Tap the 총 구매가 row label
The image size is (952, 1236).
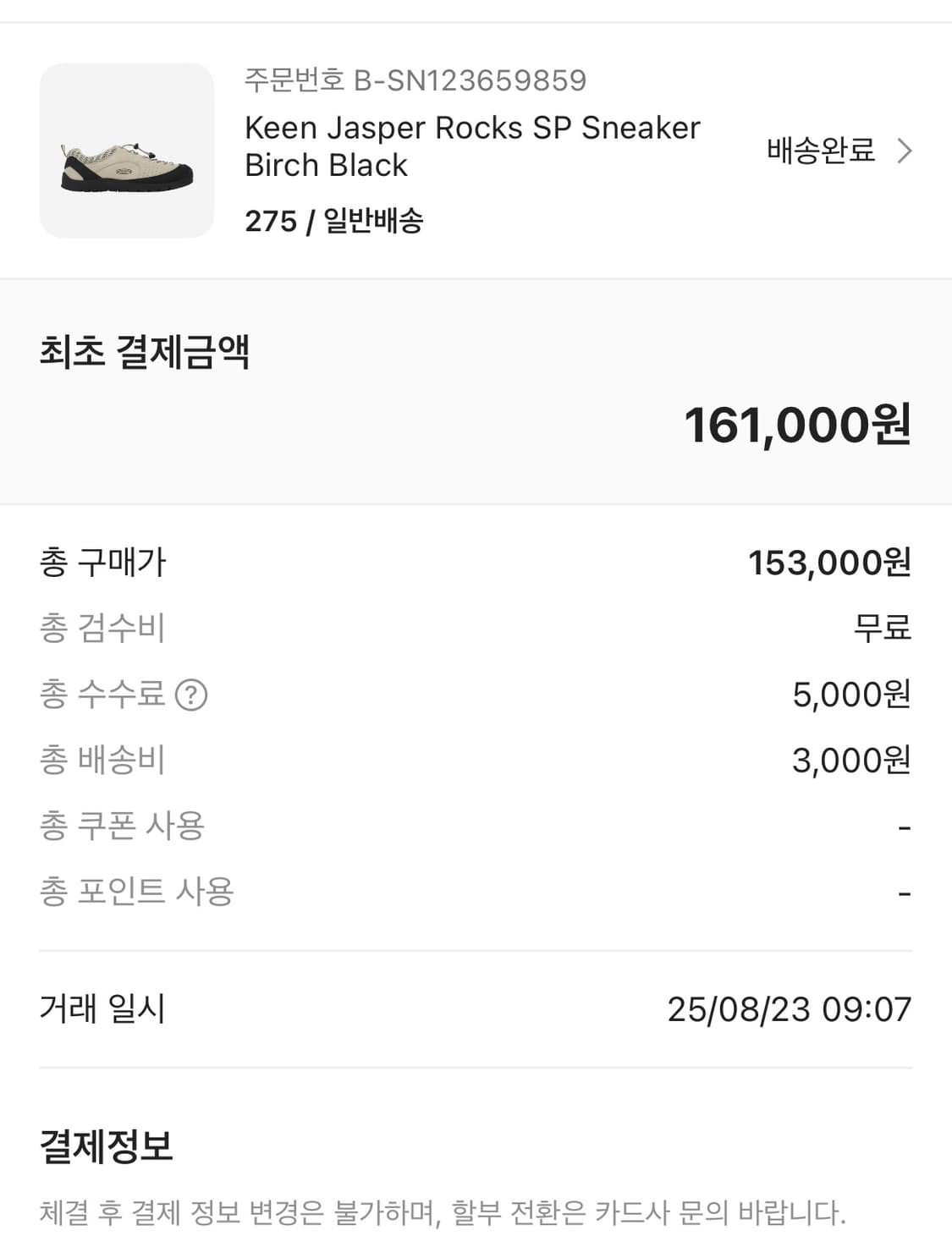pos(102,563)
